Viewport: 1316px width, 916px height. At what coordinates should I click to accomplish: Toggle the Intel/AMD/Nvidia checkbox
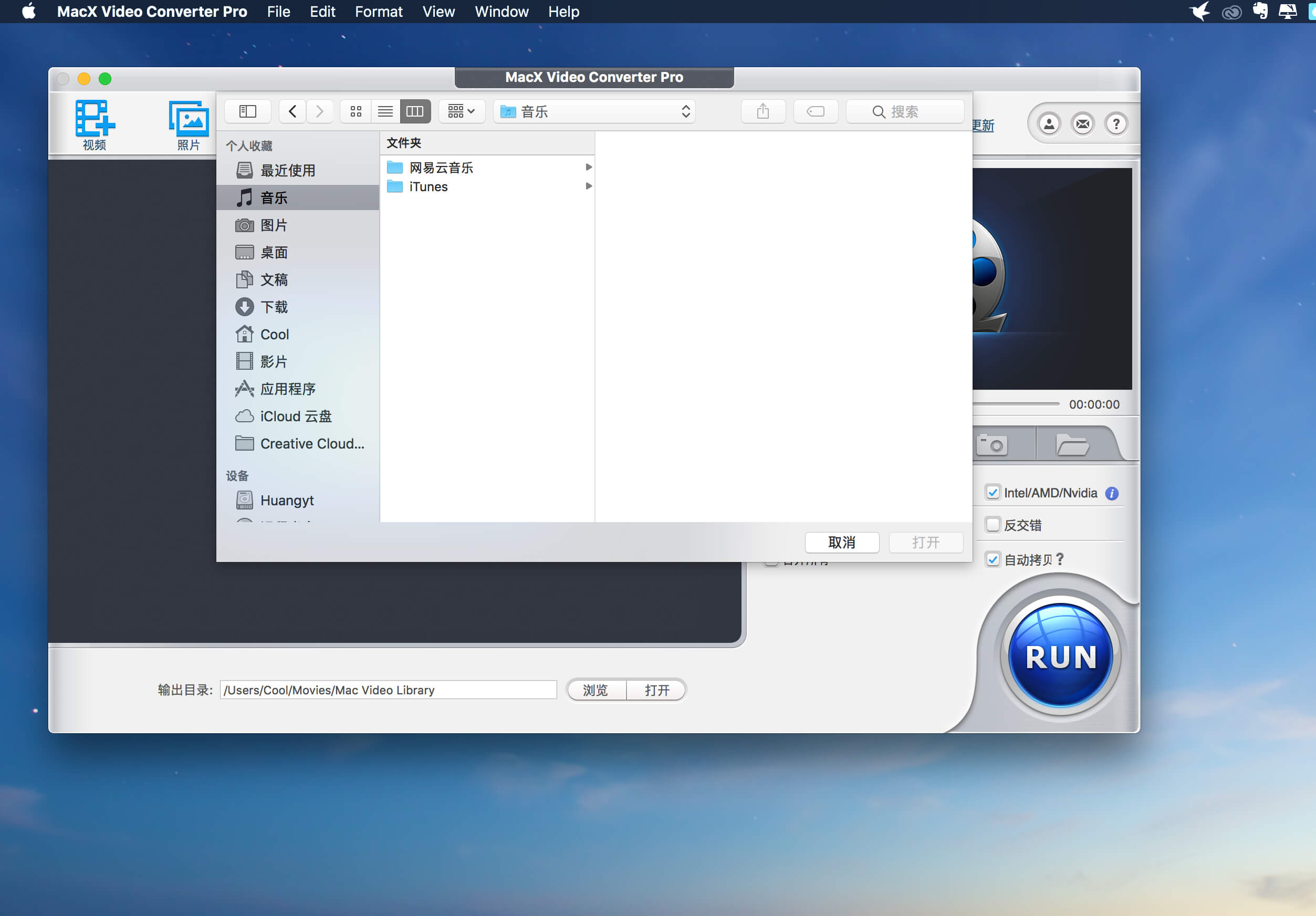pyautogui.click(x=993, y=492)
